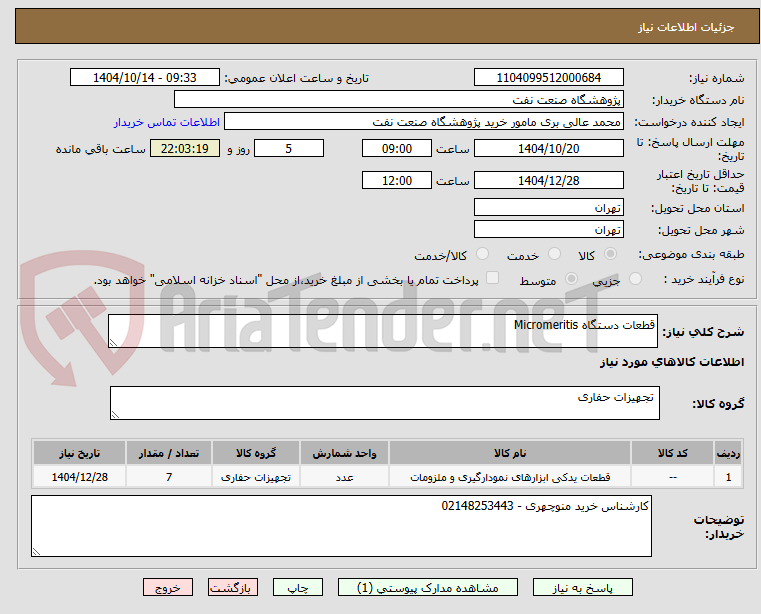The image size is (761, 614).
Task: Click the گروه کالا text area تجهیزات حفاری
Action: point(384,403)
